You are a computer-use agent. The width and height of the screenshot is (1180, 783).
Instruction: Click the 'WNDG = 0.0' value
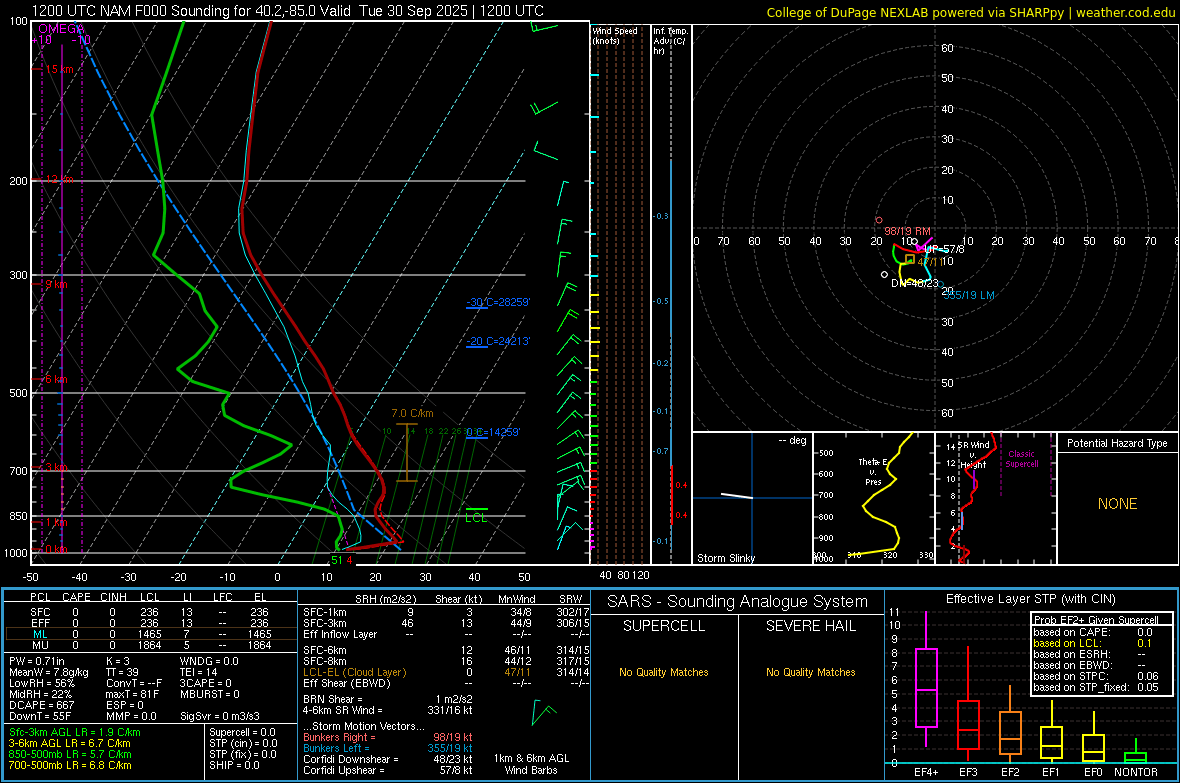(208, 661)
